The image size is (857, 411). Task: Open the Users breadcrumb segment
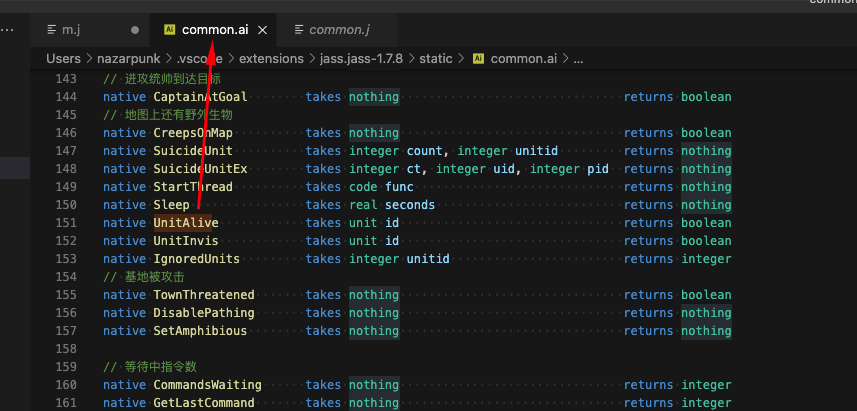pos(63,59)
